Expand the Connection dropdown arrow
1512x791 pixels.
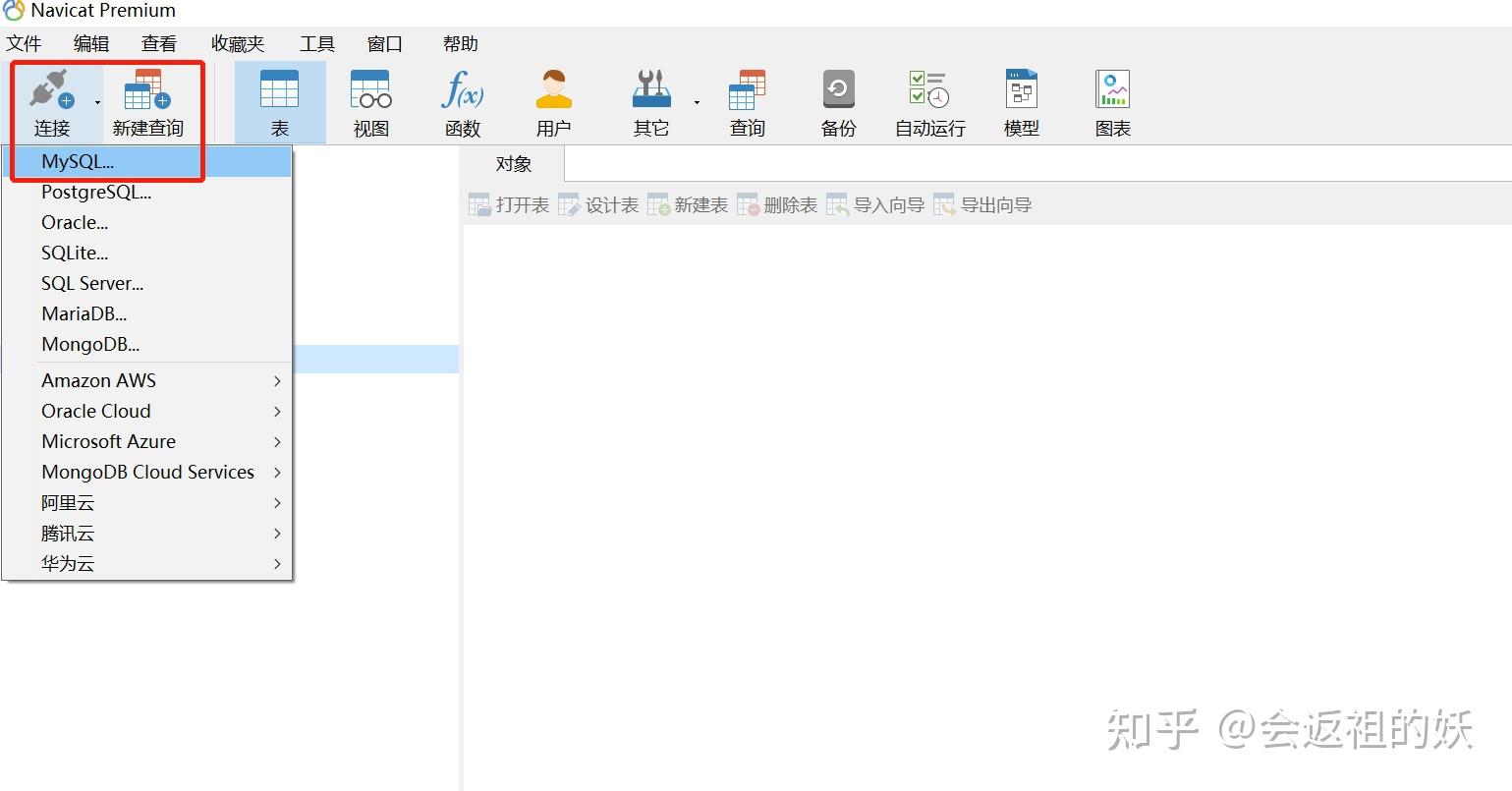click(x=97, y=103)
